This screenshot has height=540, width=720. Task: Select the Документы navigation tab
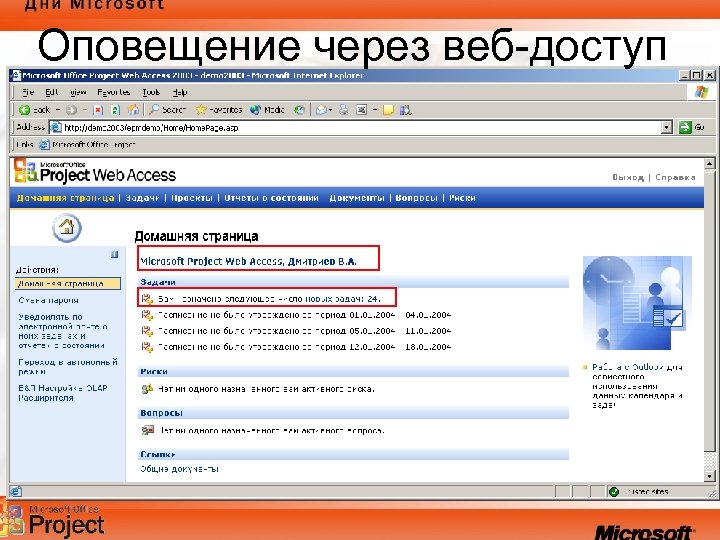pyautogui.click(x=357, y=198)
